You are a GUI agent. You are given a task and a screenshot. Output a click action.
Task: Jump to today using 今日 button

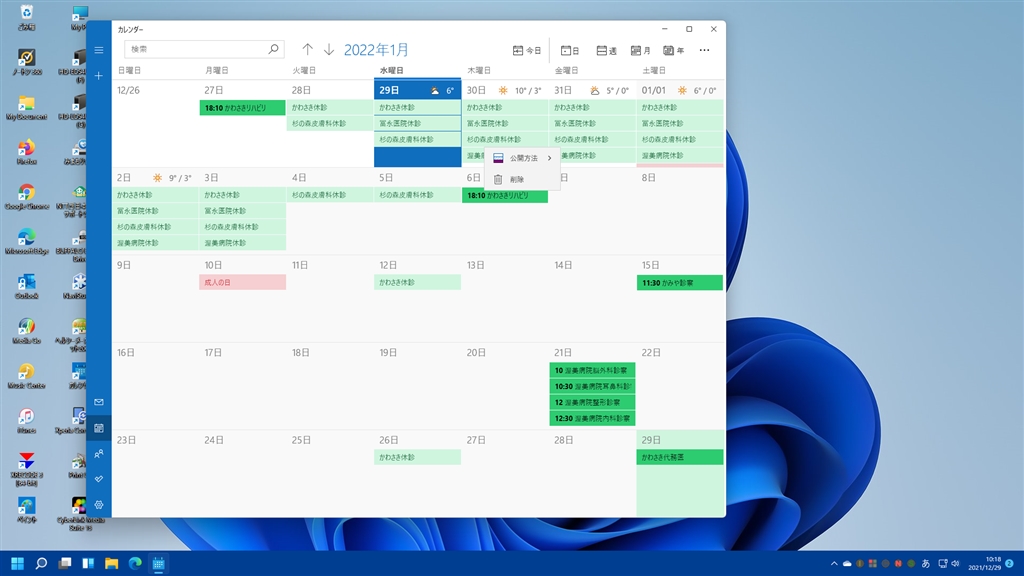(x=527, y=50)
